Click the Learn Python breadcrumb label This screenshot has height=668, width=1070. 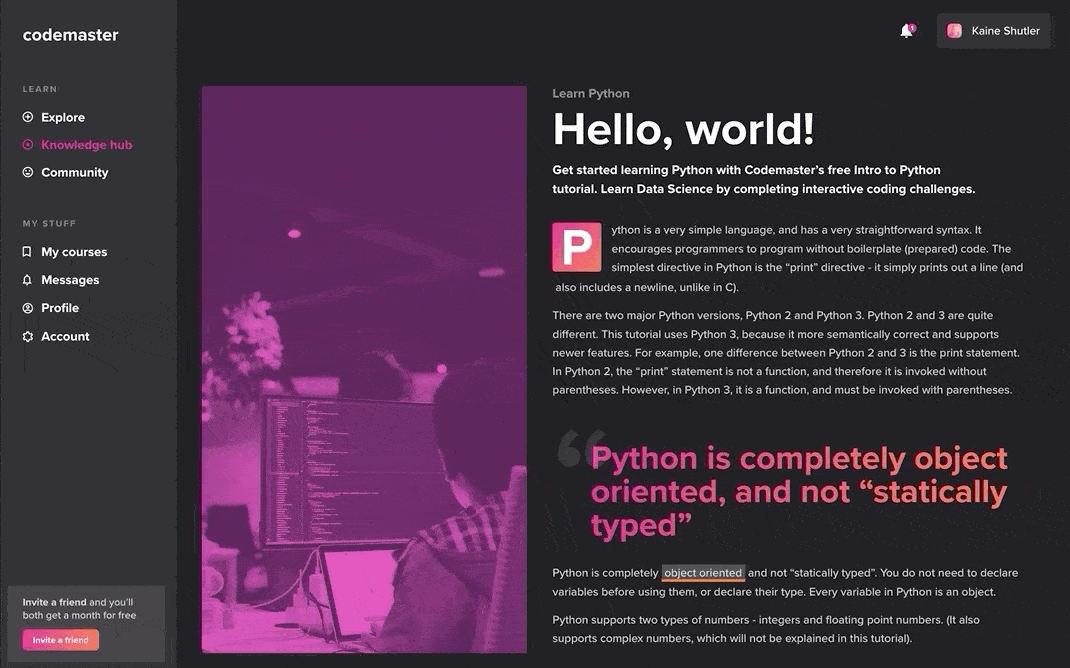pos(591,94)
